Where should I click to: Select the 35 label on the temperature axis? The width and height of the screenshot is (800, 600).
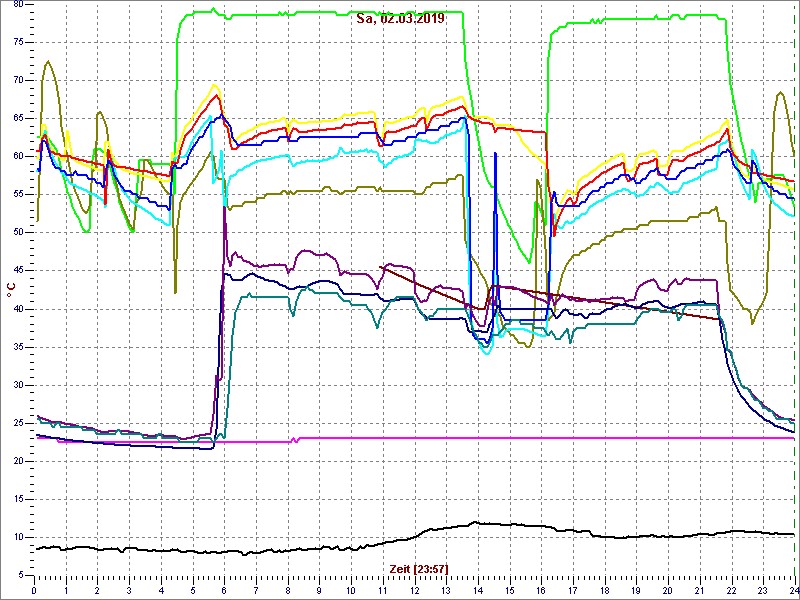coord(18,347)
